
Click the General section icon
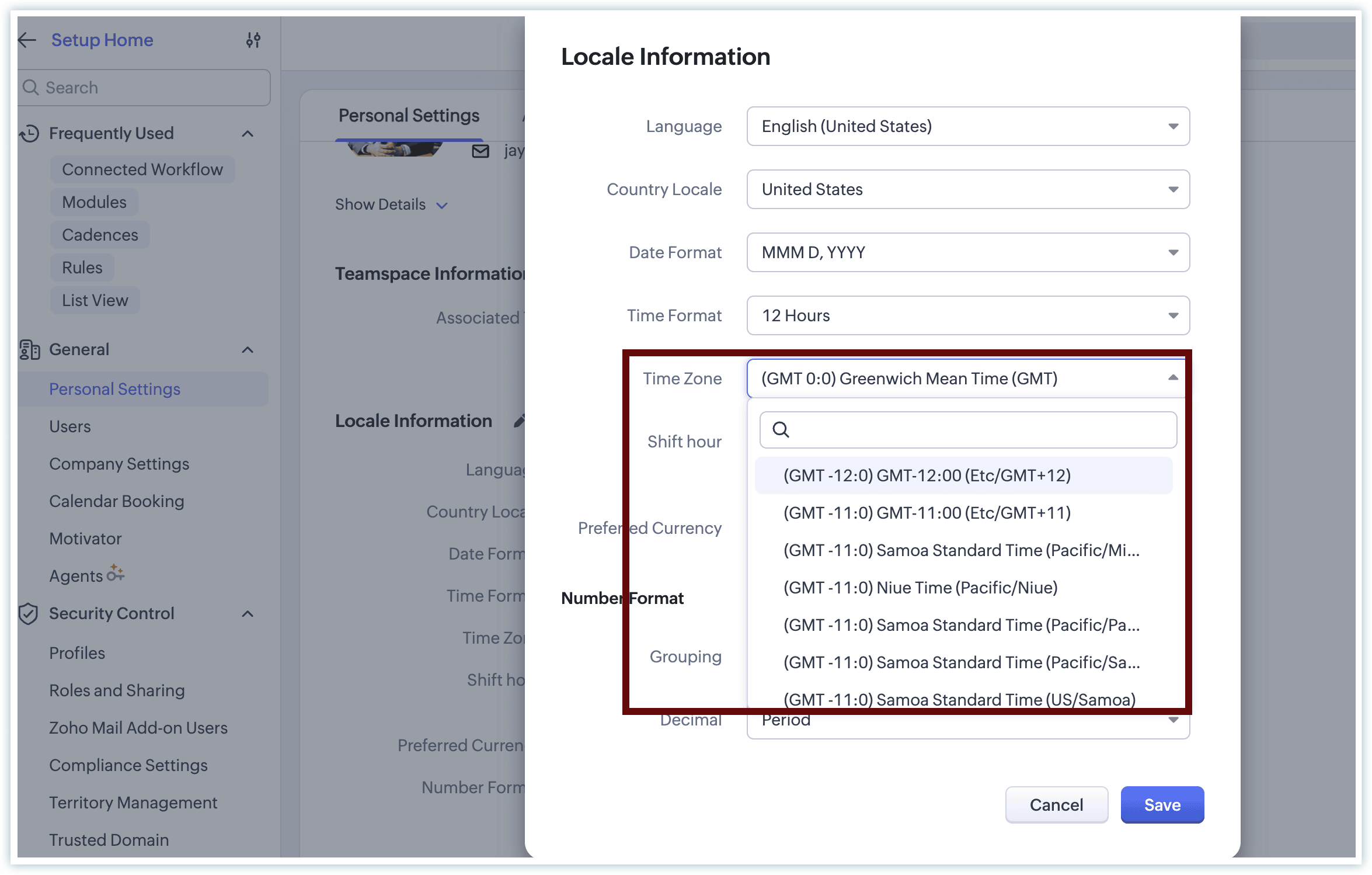point(29,350)
